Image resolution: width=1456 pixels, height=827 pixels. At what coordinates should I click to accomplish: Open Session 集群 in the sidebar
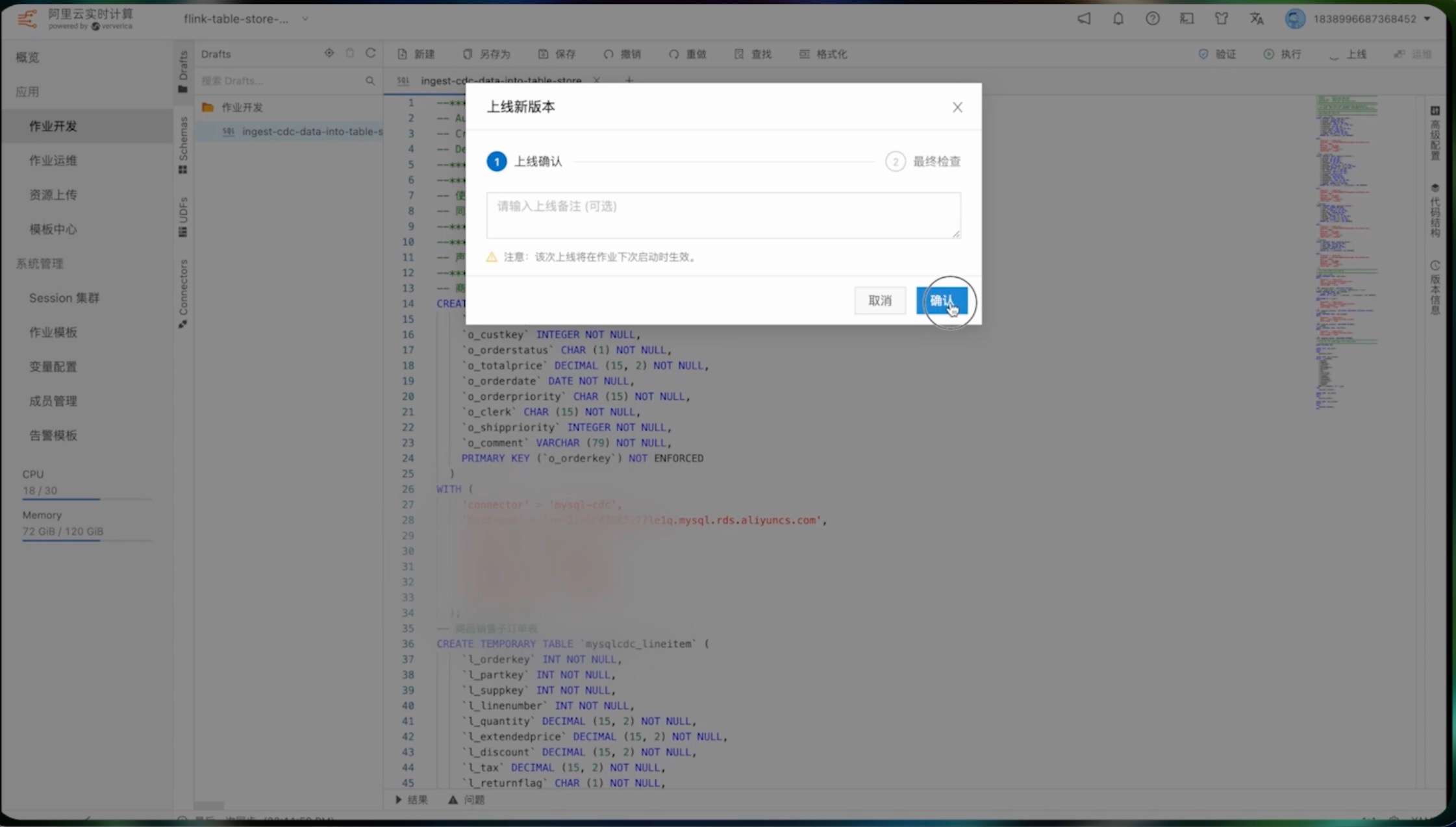(x=64, y=298)
